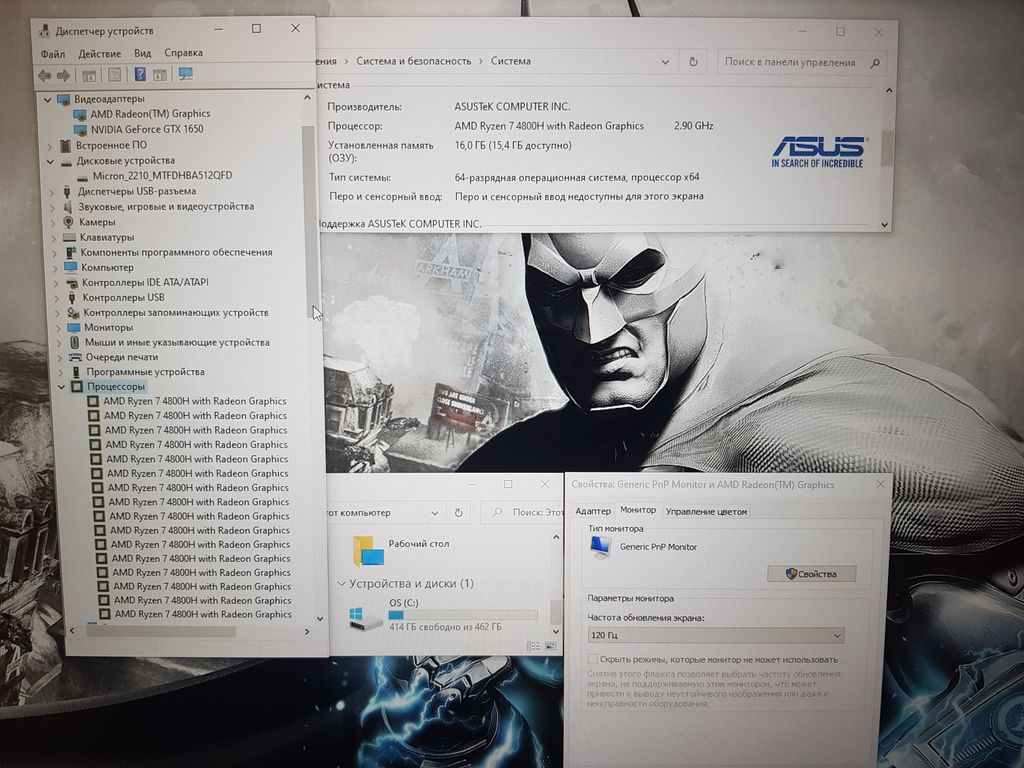1024x768 pixels.
Task: Click the Device Manager horizontal scrollbar thumb
Action: point(161,632)
